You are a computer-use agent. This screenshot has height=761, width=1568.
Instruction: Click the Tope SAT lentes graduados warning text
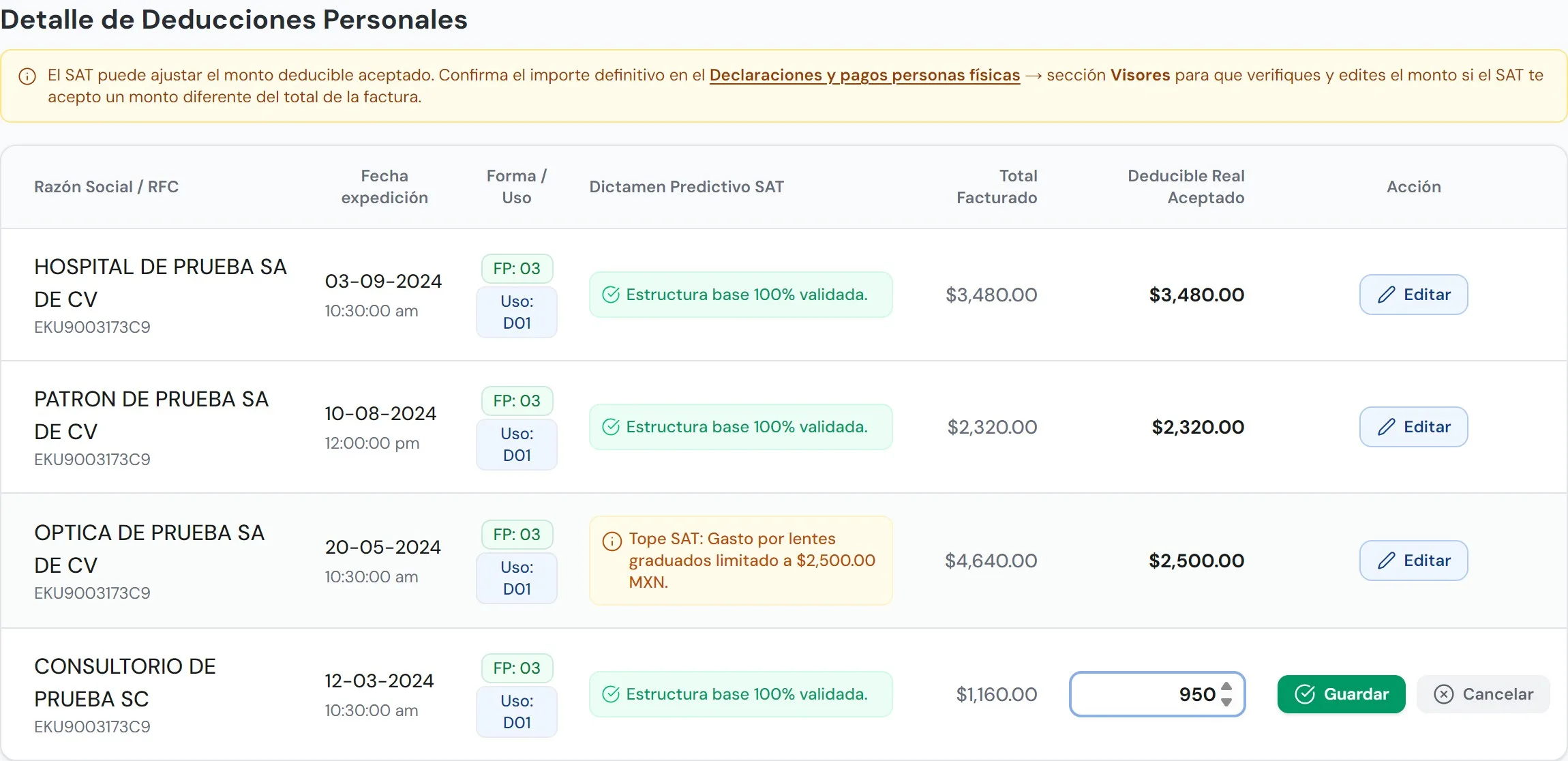click(x=752, y=561)
